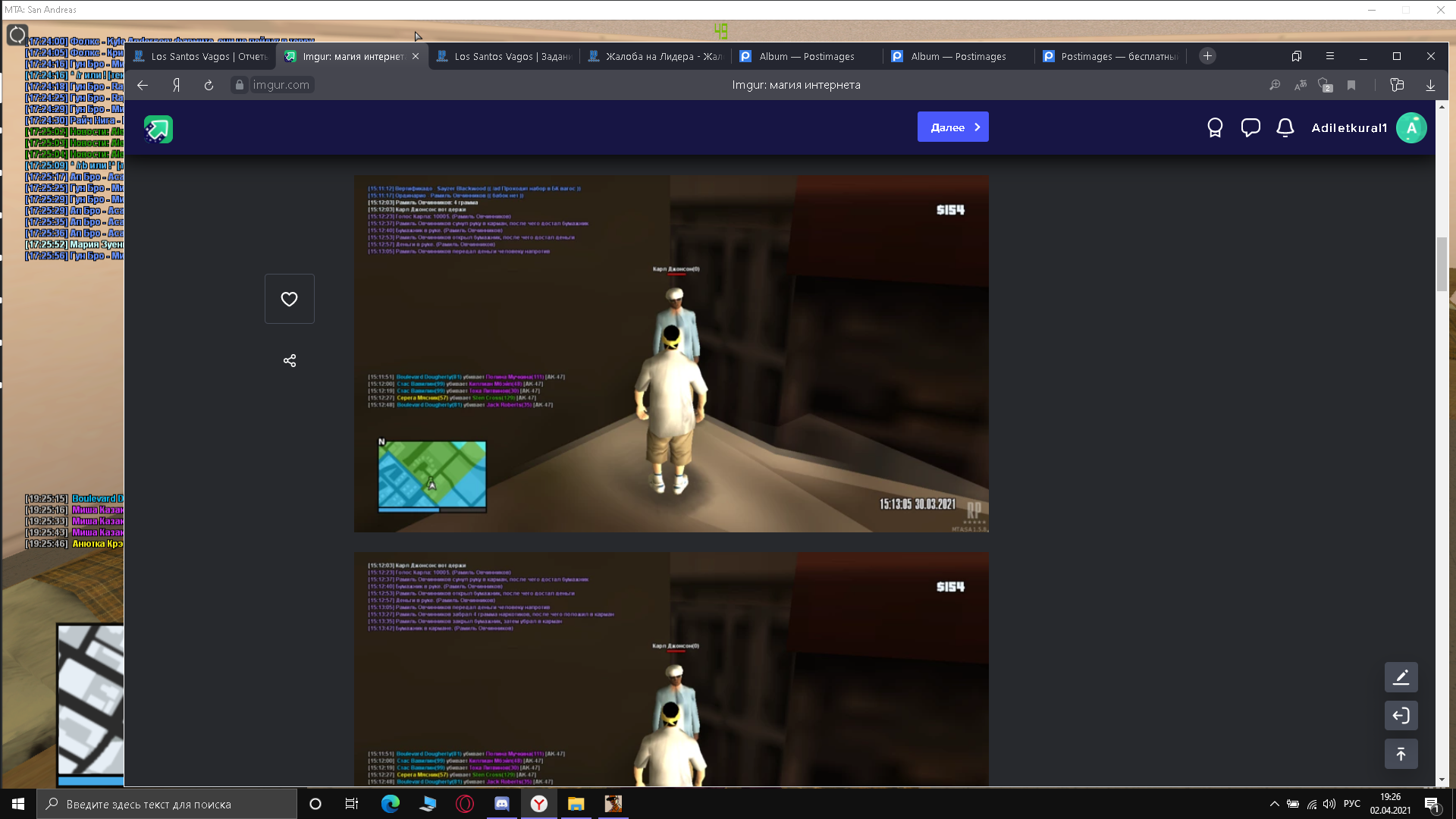This screenshot has width=1456, height=819.
Task: Click the browser downloads arrow icon
Action: 1430,85
